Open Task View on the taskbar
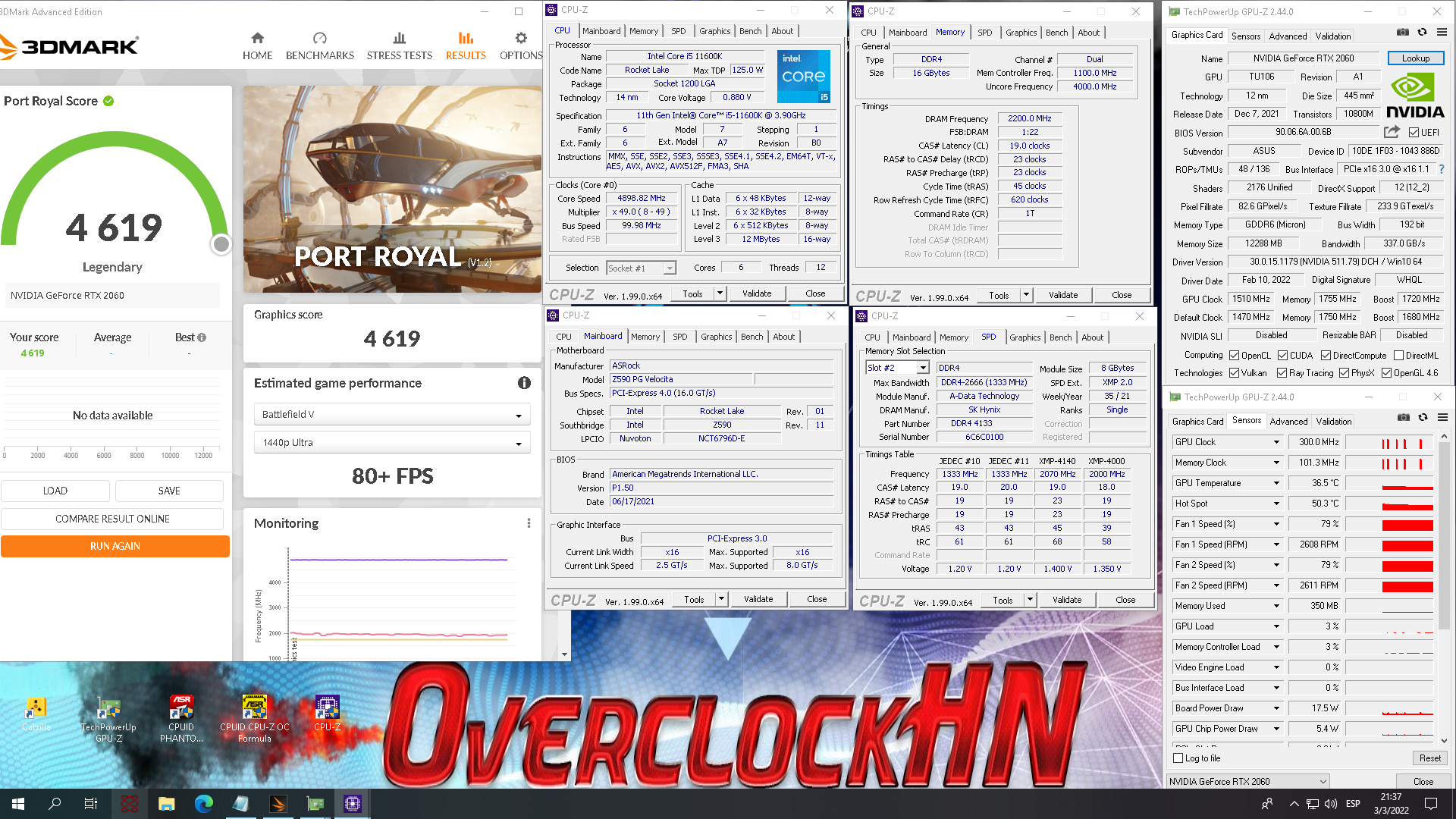The width and height of the screenshot is (1456, 819). pos(90,804)
